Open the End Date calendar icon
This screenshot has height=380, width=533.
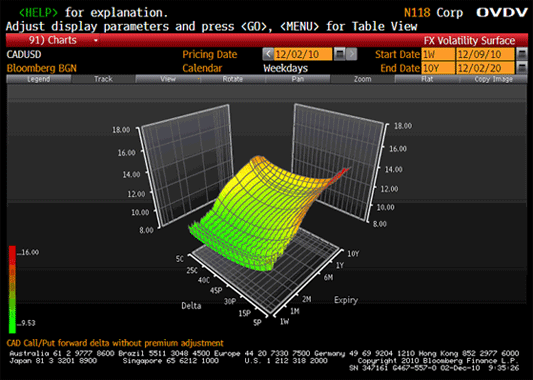click(x=522, y=68)
